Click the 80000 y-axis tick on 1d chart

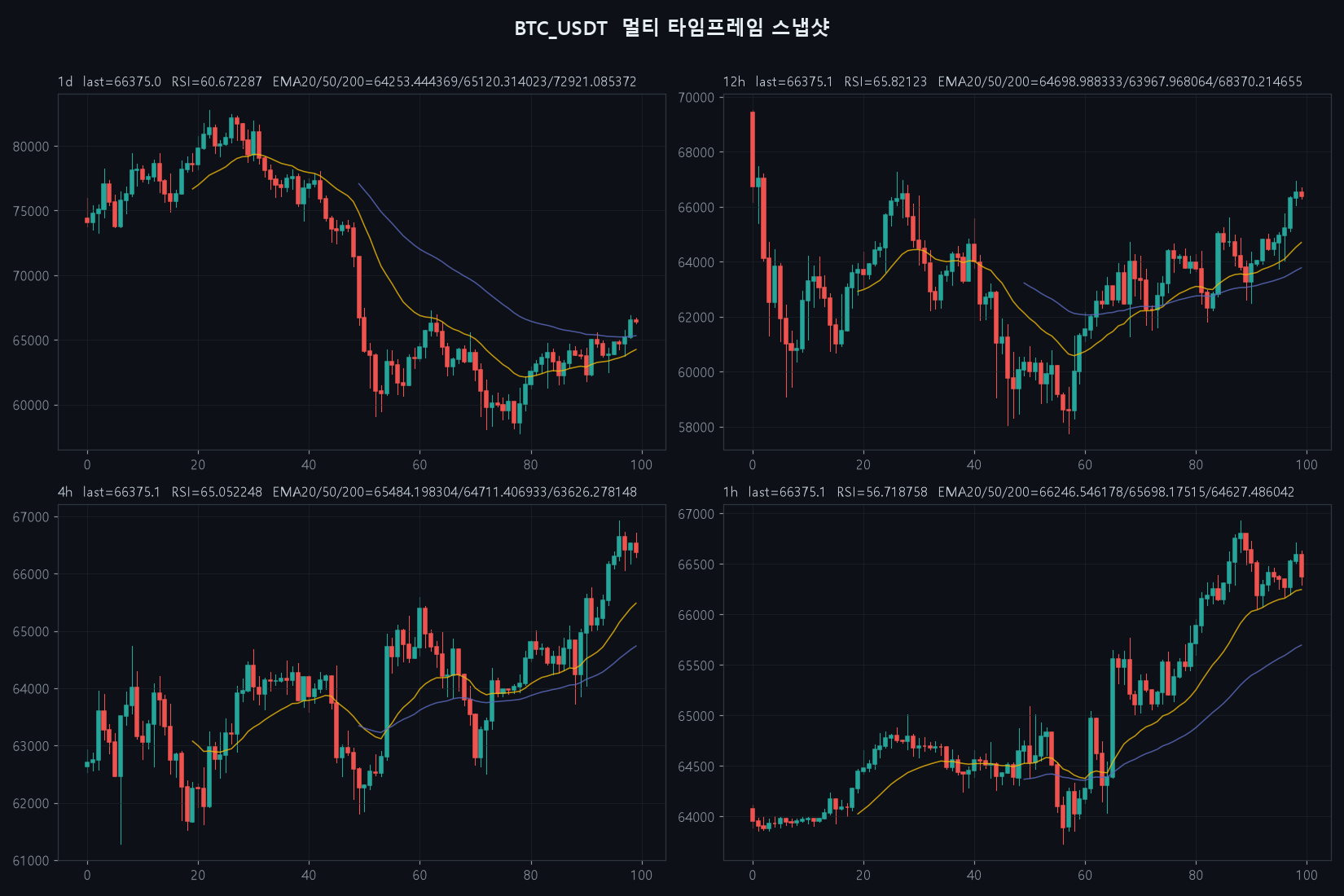[31, 147]
